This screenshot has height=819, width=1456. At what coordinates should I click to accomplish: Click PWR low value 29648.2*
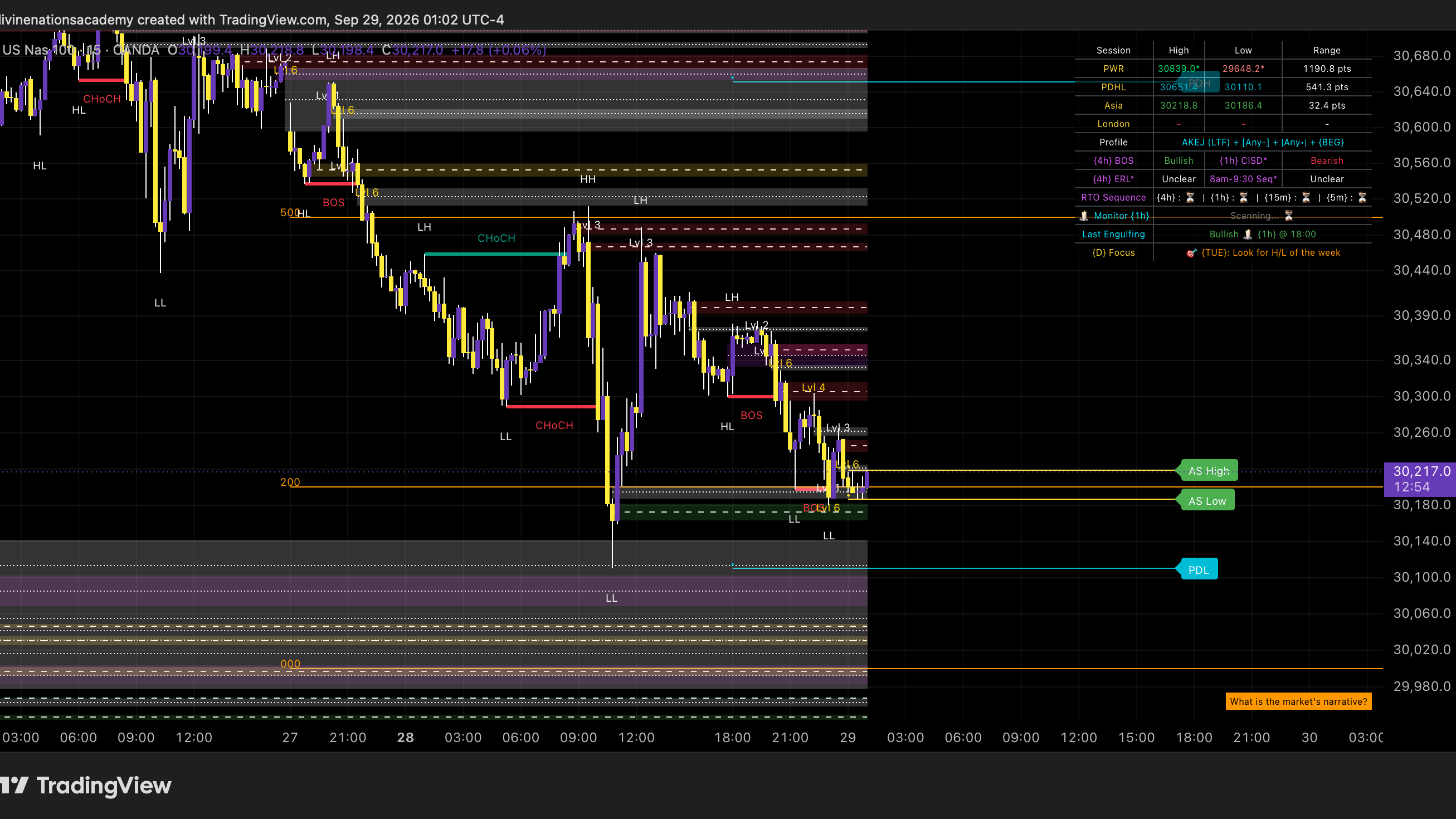(1243, 69)
